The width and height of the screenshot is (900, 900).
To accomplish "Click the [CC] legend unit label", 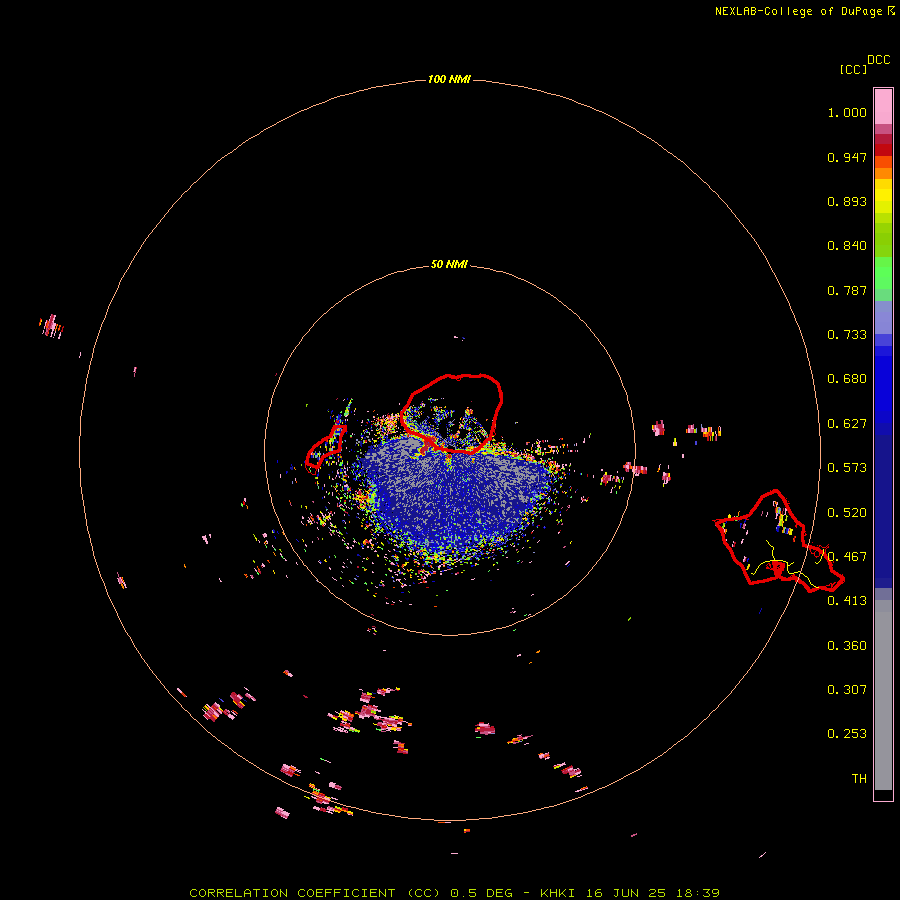I will coord(853,69).
